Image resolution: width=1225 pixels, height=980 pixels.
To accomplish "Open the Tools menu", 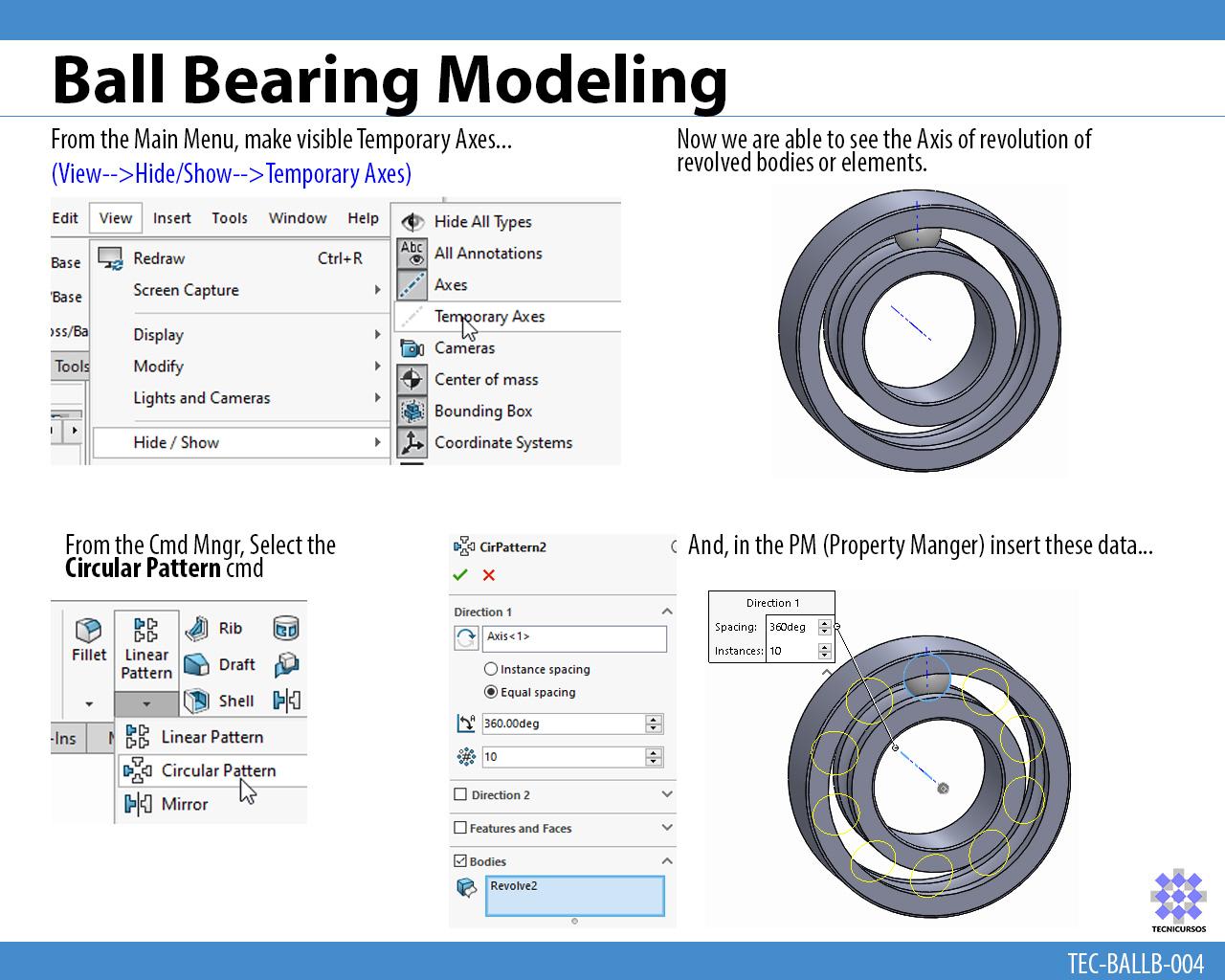I will coord(230,218).
